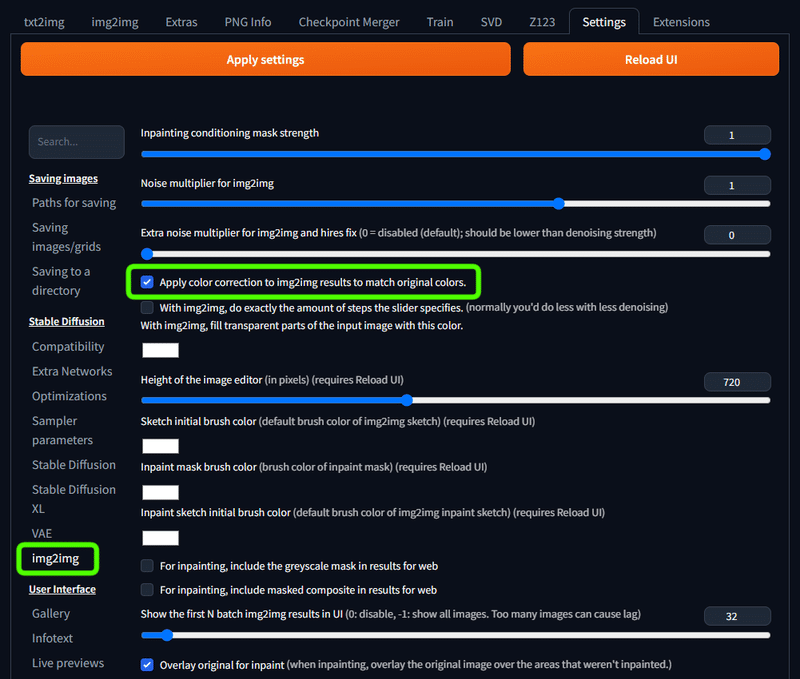Click Extra noise multiplier value box
The image size is (800, 679).
(x=737, y=235)
